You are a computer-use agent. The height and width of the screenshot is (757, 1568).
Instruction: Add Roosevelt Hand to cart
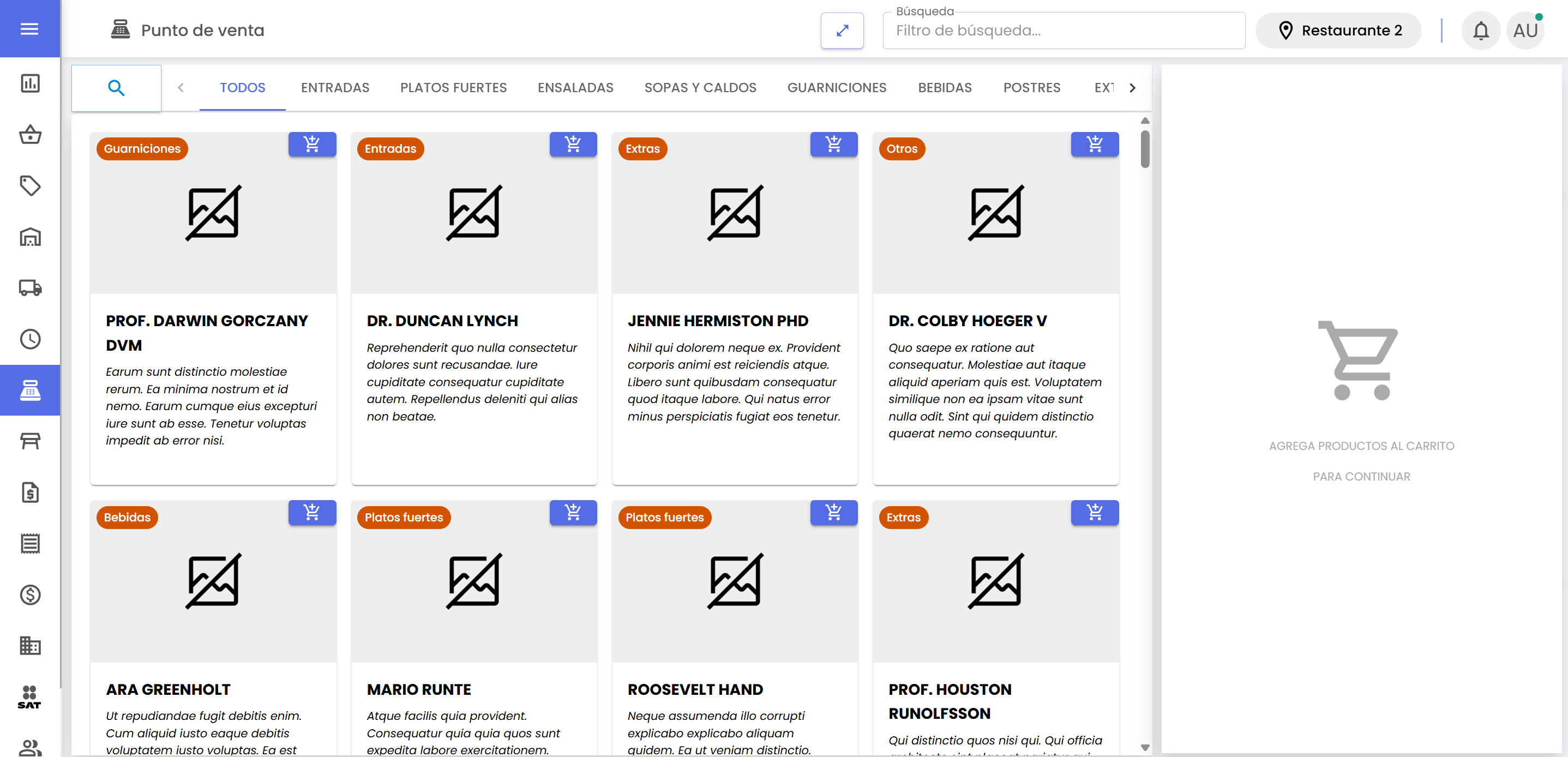point(833,512)
